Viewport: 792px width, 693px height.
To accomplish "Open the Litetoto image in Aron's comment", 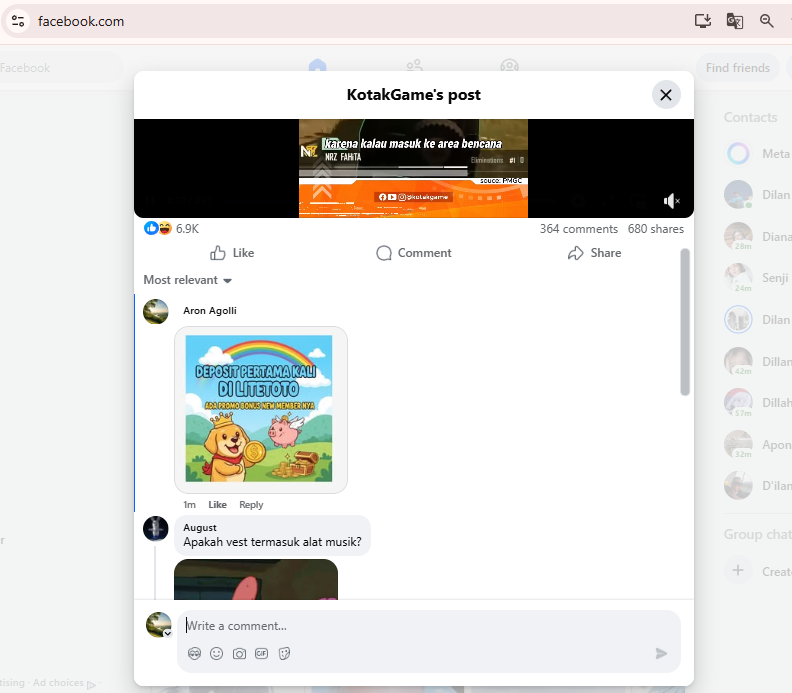I will point(259,409).
